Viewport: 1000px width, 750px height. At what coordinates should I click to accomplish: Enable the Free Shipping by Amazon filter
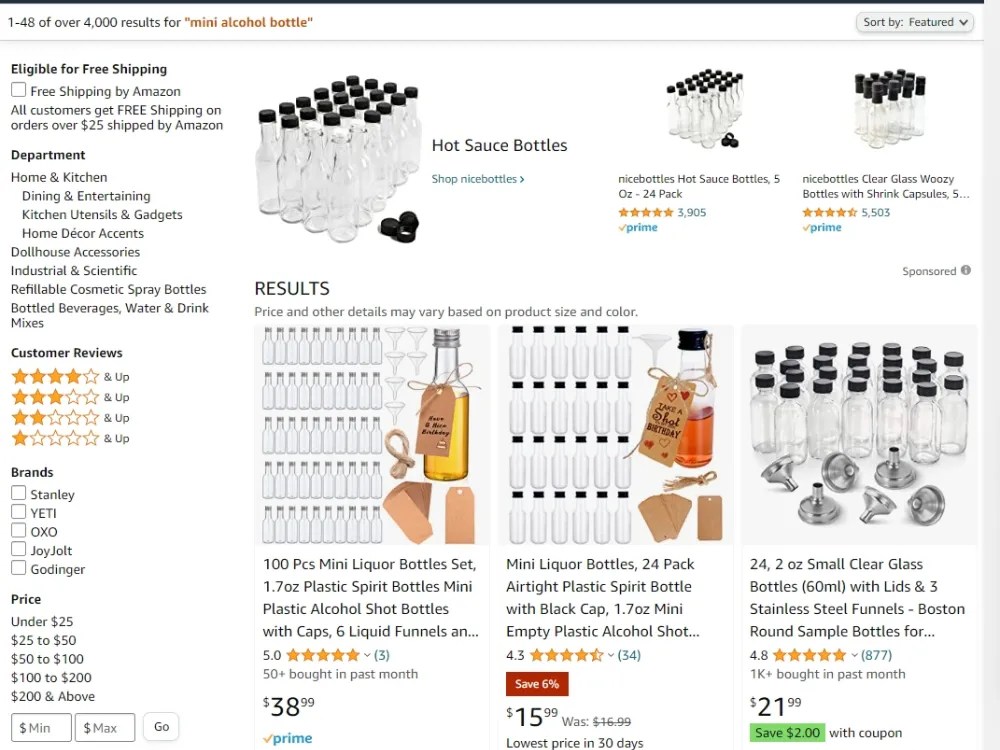click(17, 90)
